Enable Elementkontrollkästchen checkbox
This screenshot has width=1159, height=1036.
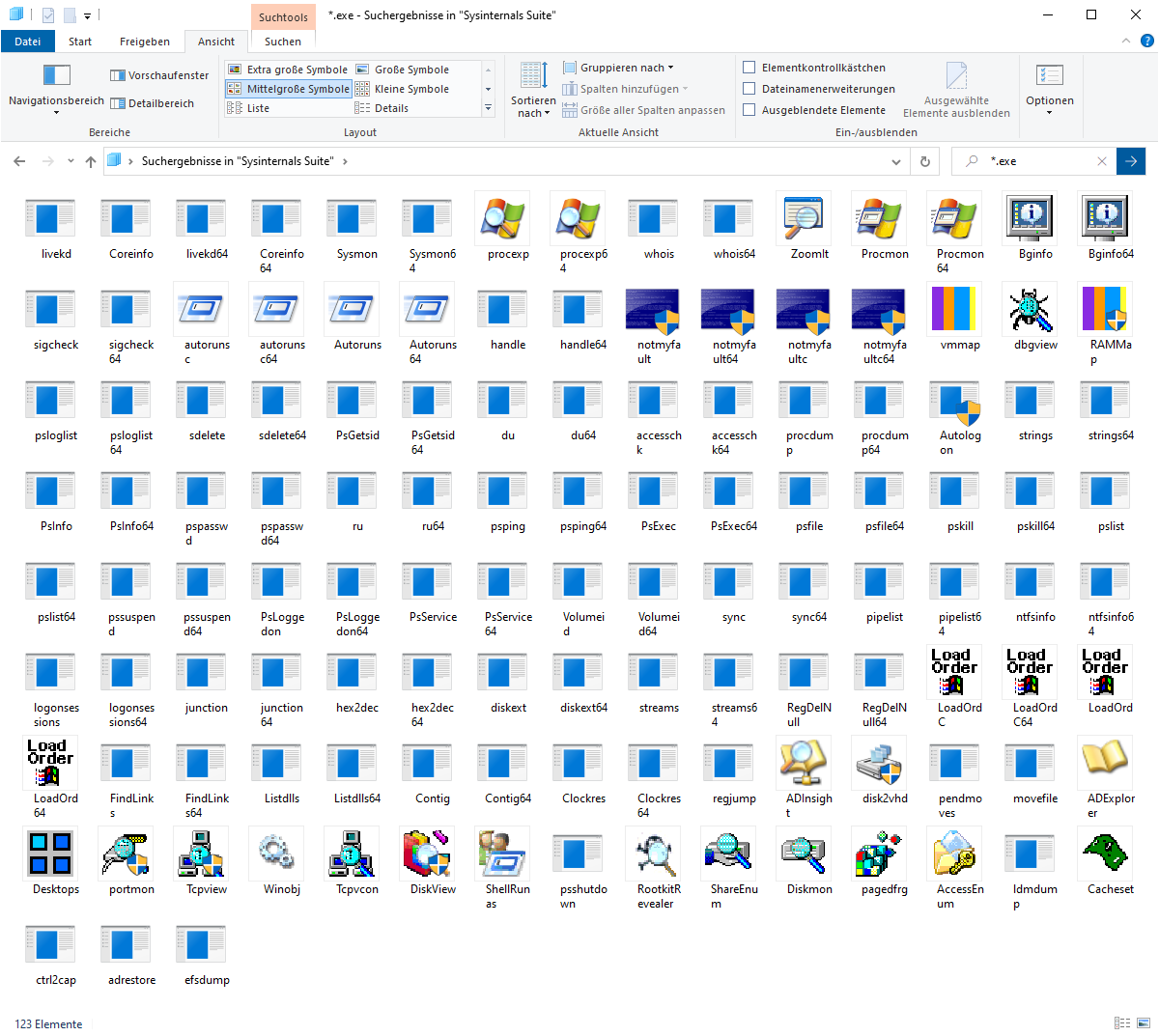(749, 68)
